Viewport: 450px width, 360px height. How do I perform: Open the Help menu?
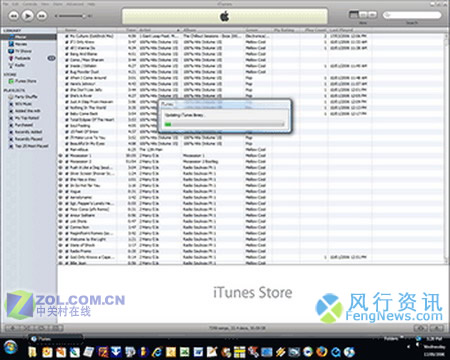pyautogui.click(x=91, y=4)
